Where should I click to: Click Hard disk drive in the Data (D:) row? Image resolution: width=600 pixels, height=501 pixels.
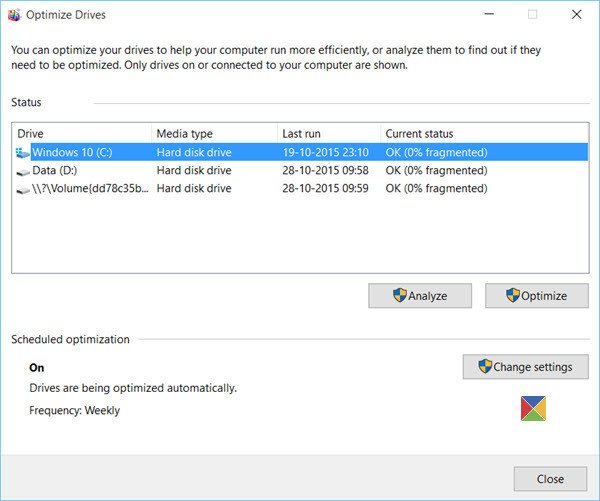[194, 170]
